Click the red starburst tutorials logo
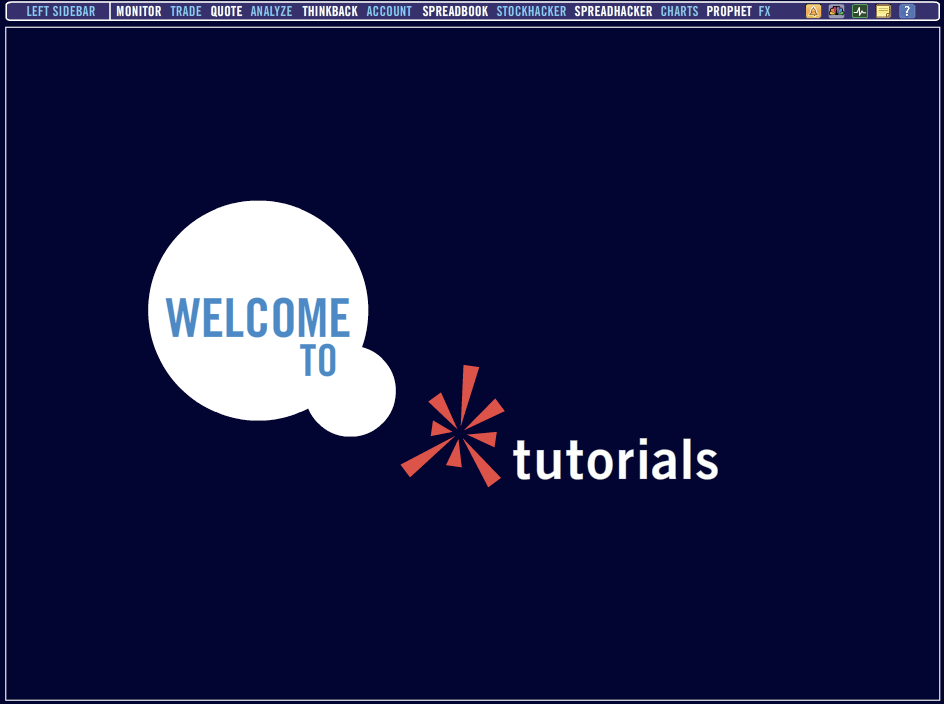Image resolution: width=944 pixels, height=704 pixels. pyautogui.click(x=453, y=426)
